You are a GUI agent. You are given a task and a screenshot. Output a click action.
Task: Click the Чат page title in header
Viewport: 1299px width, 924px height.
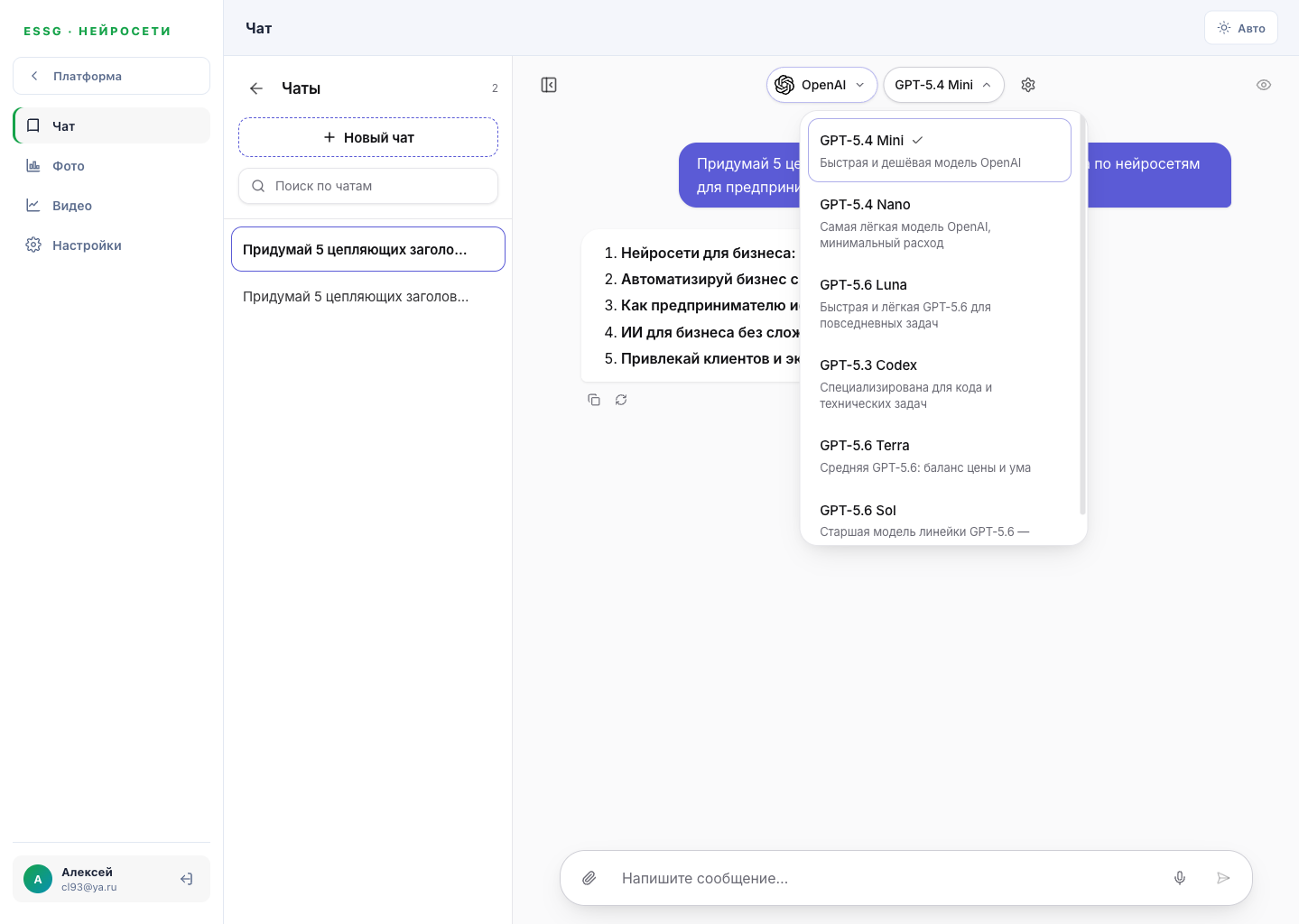tap(259, 28)
